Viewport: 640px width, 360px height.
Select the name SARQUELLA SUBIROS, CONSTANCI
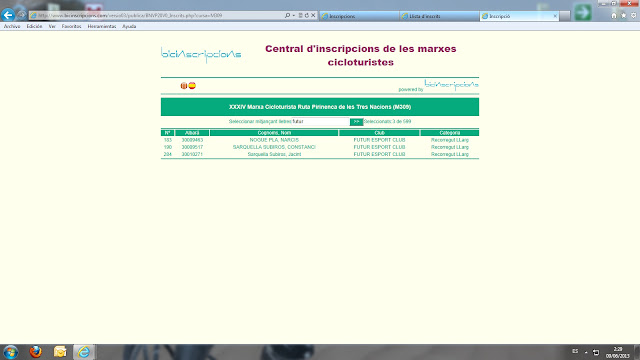click(274, 147)
